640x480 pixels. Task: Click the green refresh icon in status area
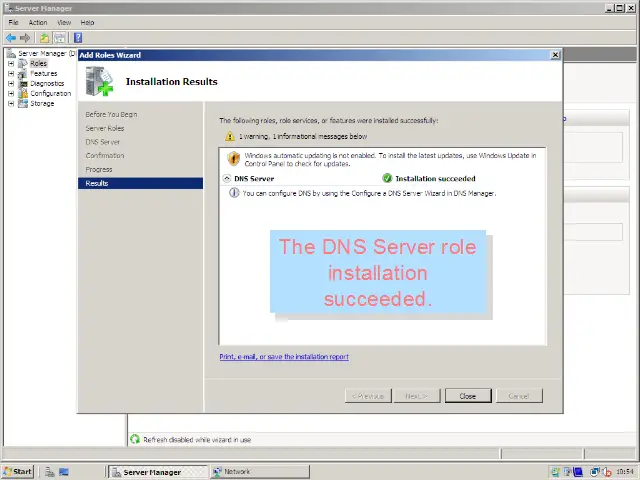click(x=135, y=439)
